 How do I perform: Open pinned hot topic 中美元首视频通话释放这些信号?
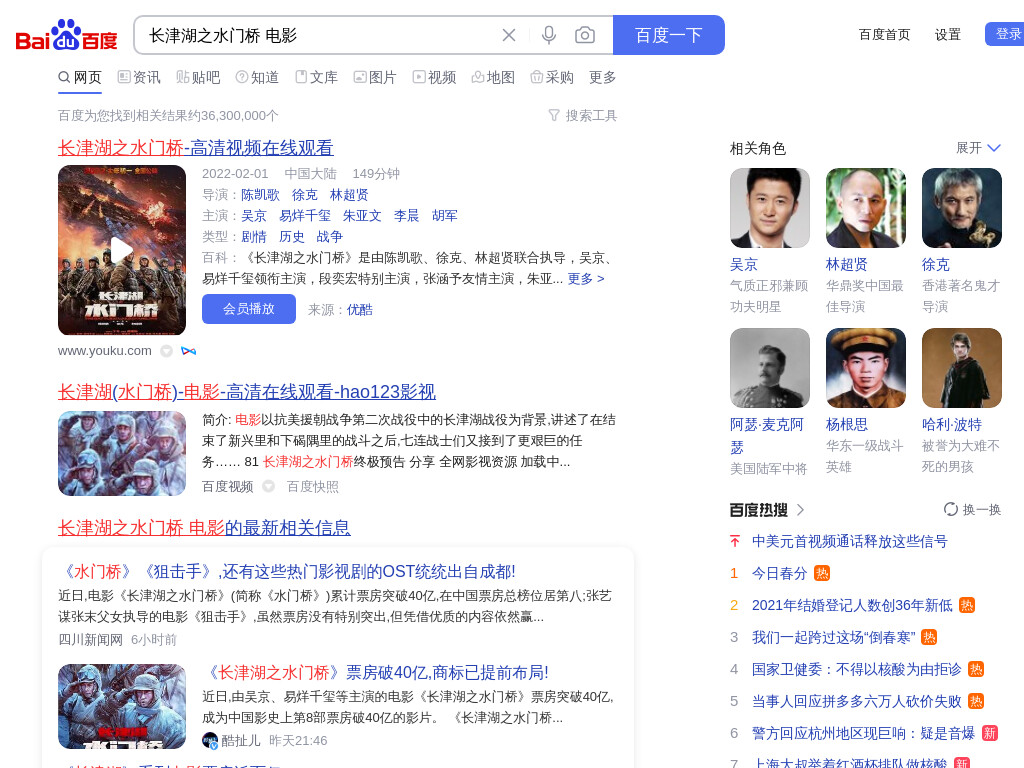850,541
